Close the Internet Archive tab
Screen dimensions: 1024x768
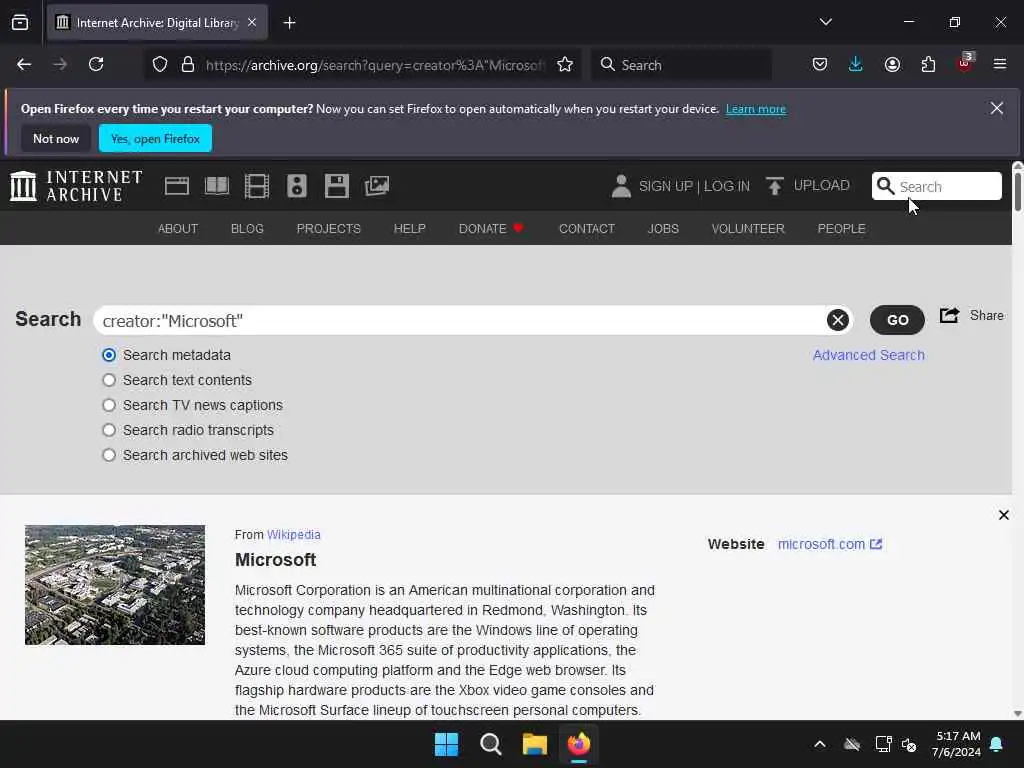point(252,23)
